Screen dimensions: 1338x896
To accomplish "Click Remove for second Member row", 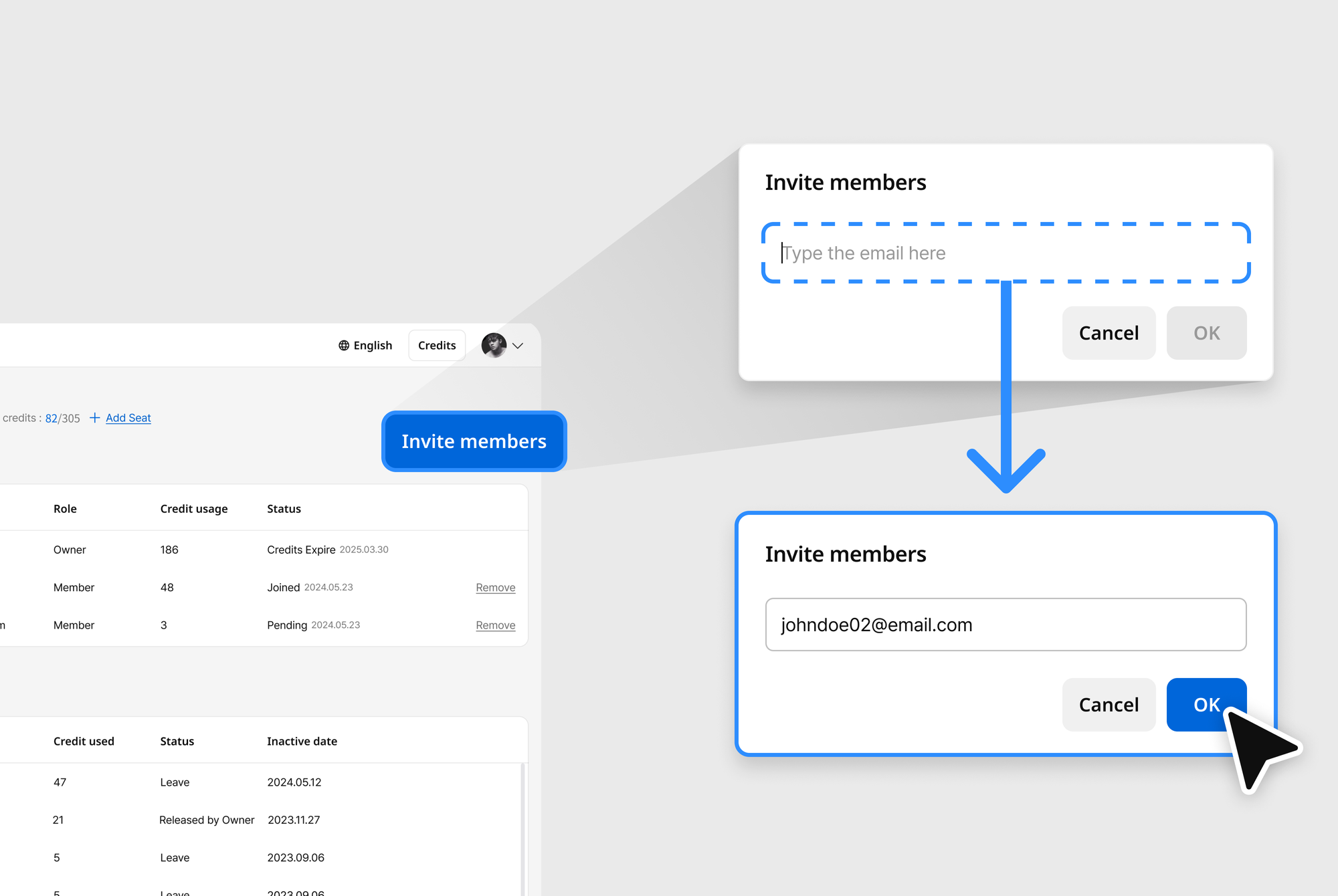I will (x=495, y=624).
